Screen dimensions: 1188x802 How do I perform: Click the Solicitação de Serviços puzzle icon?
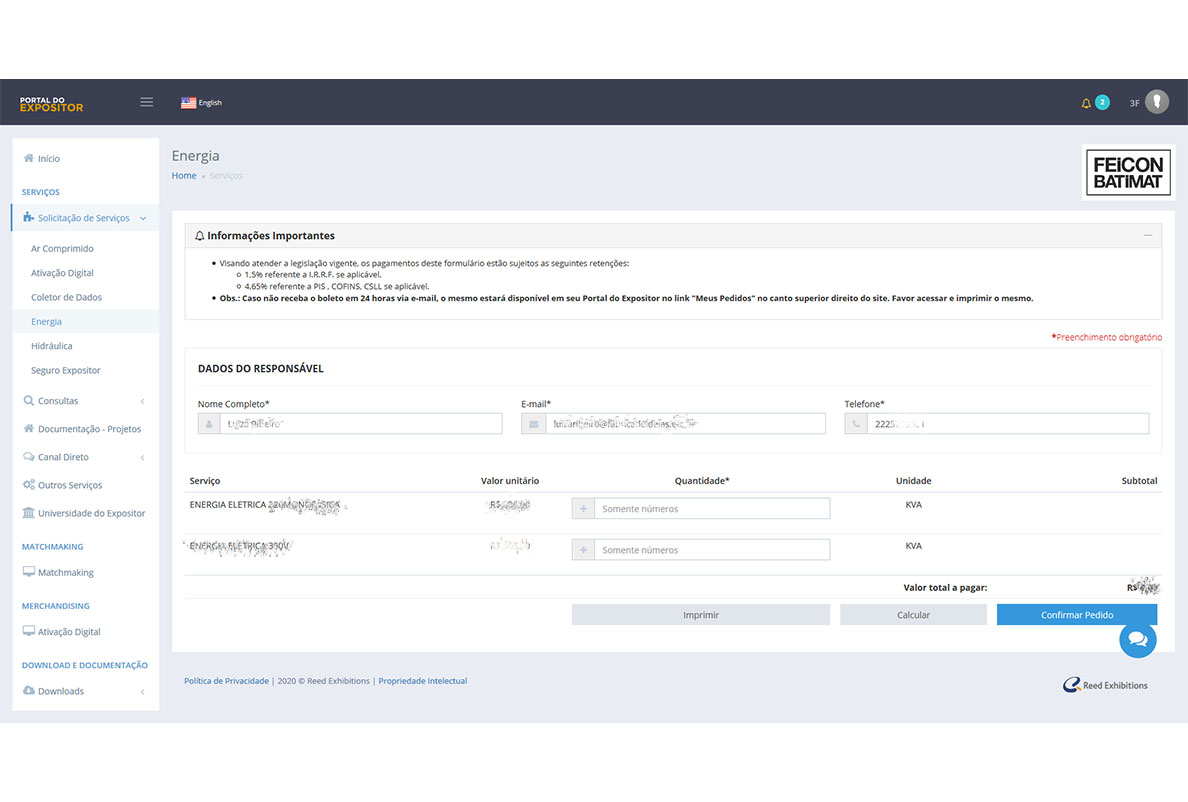click(x=29, y=217)
